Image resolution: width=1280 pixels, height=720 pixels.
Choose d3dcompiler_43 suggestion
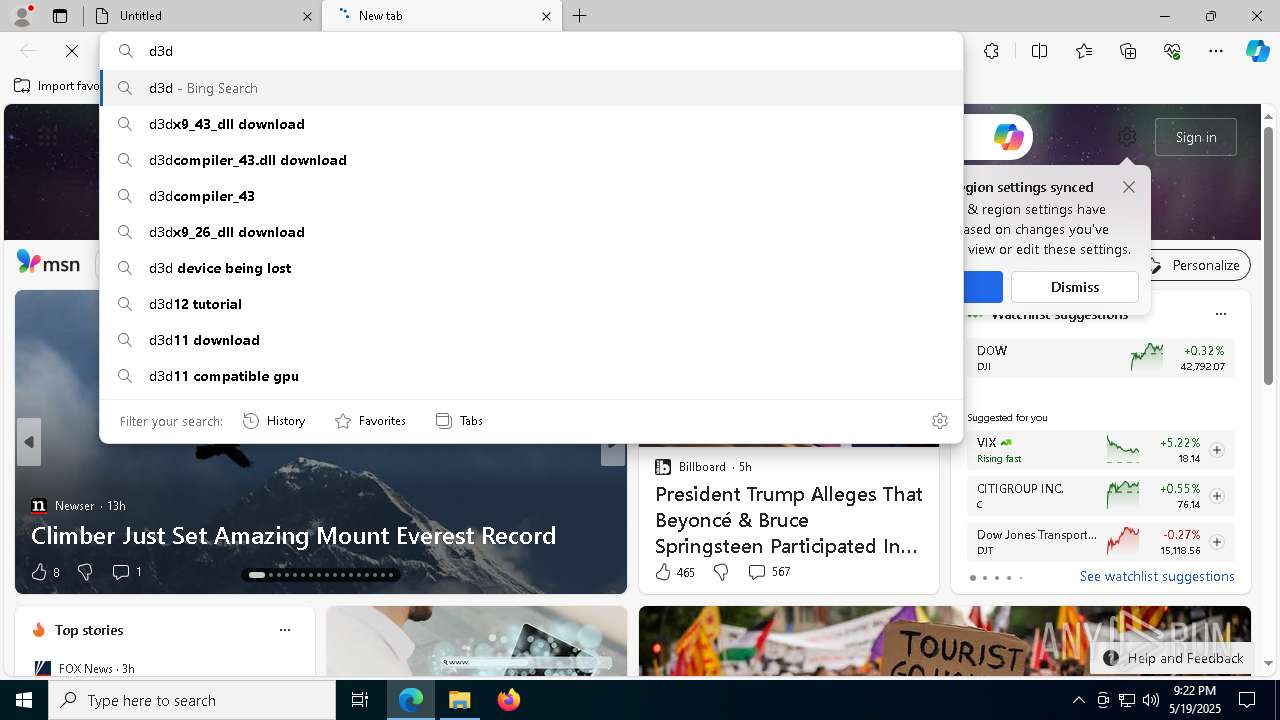coord(531,196)
